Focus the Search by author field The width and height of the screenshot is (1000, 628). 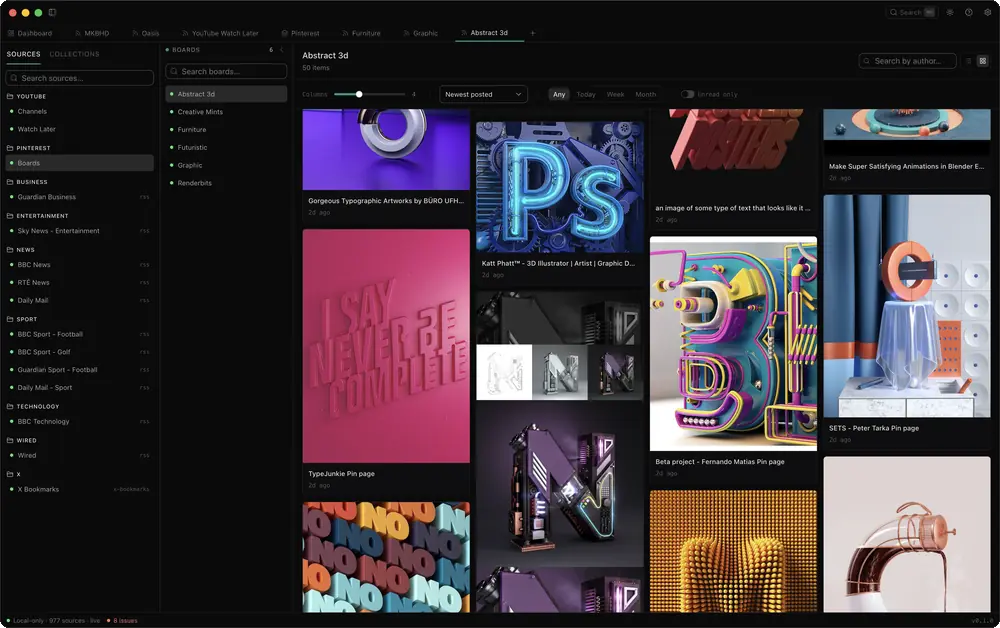pos(908,61)
